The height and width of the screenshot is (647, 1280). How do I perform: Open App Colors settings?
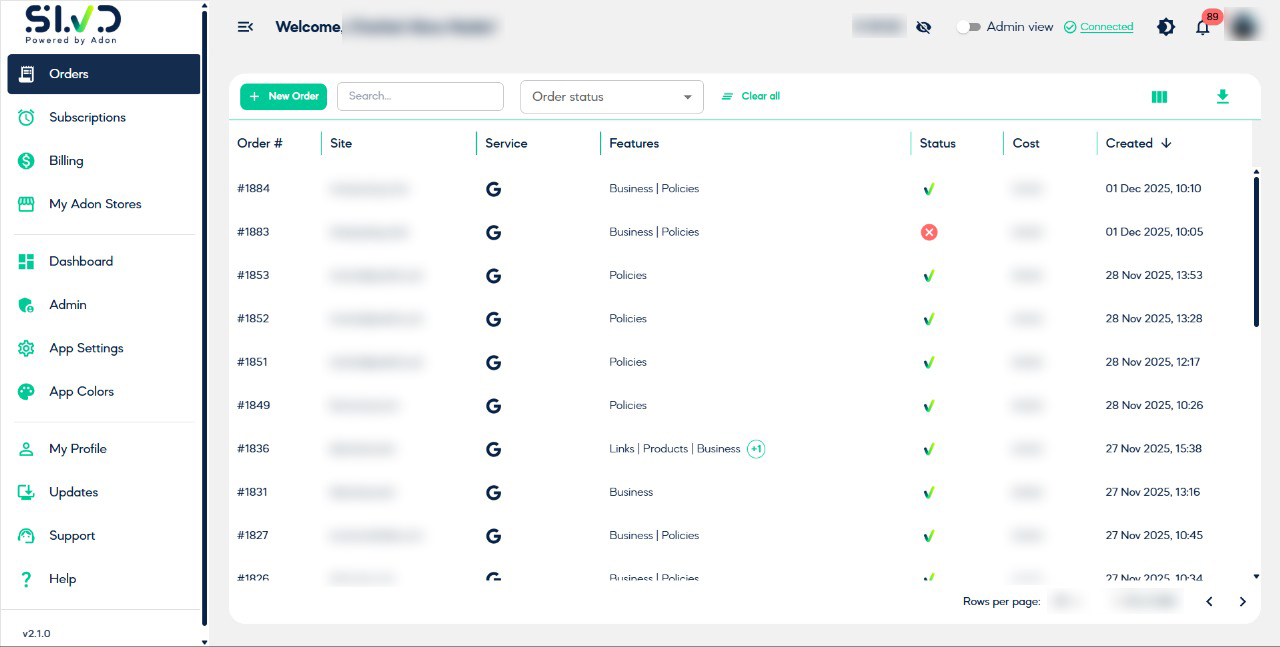(x=81, y=392)
